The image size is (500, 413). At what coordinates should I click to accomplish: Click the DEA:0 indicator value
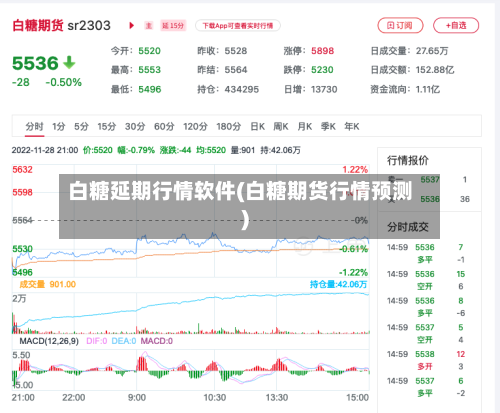(124, 341)
